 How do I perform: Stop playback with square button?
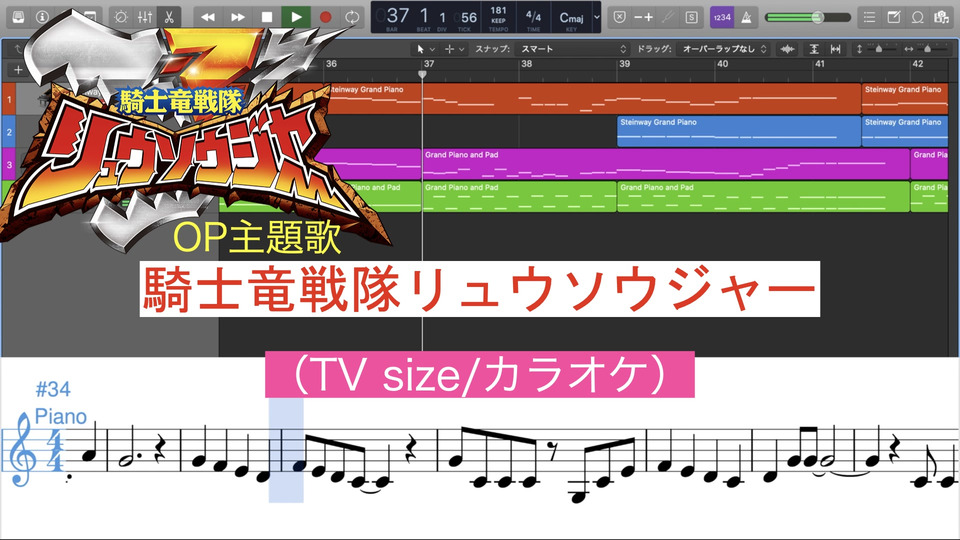coord(267,17)
